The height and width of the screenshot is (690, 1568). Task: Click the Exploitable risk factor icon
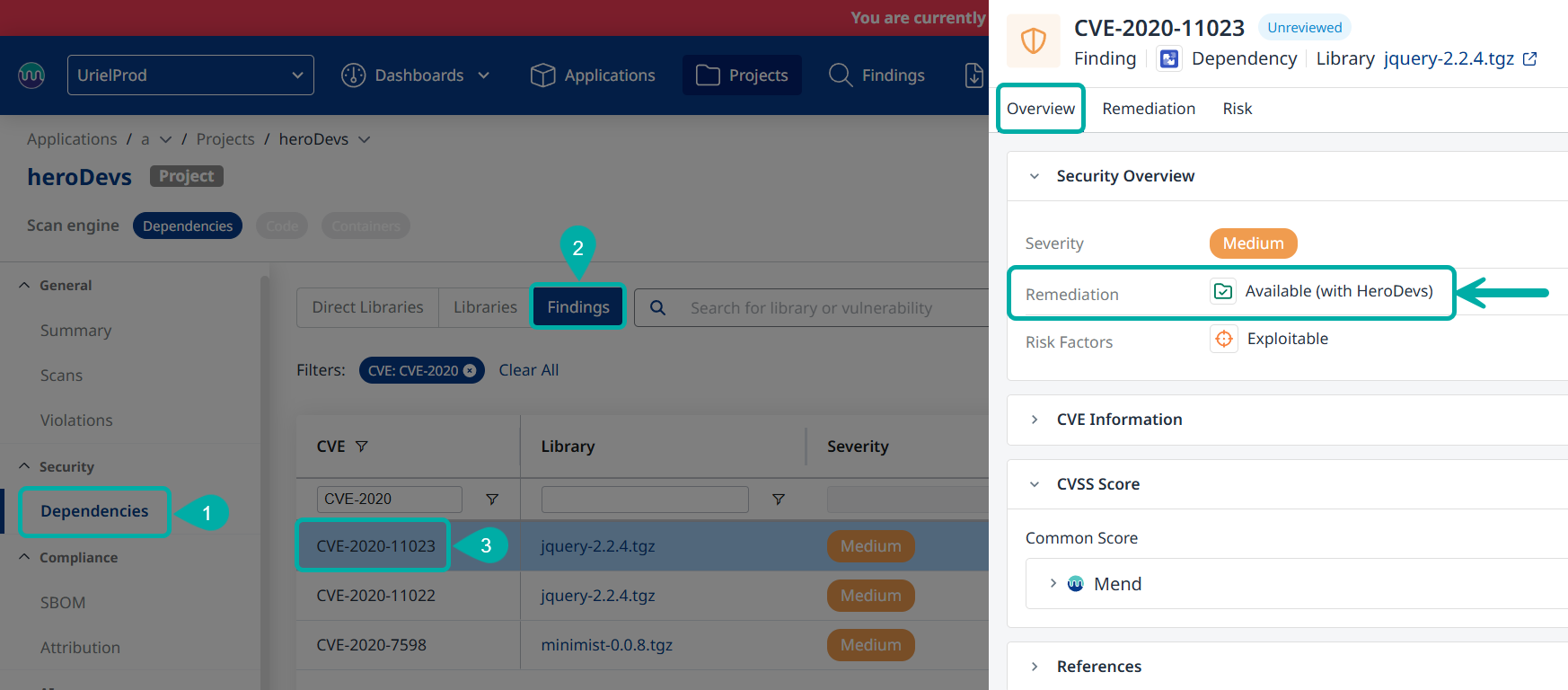tap(1223, 339)
